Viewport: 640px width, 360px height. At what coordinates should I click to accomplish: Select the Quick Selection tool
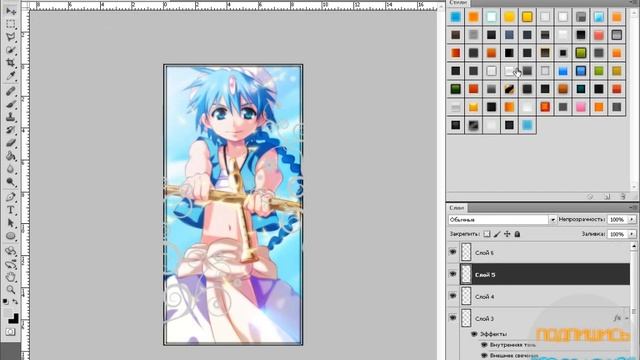point(11,50)
